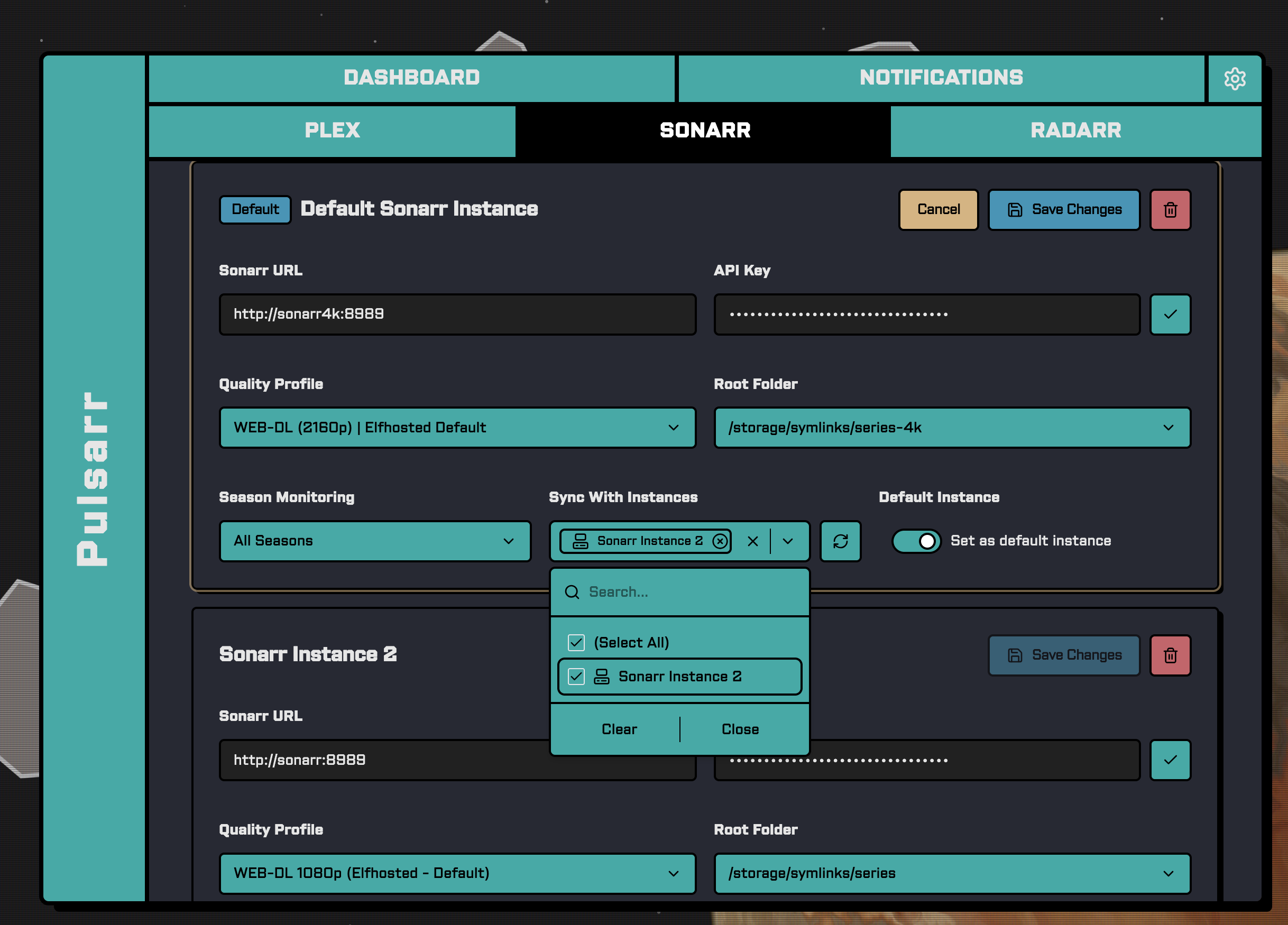Click the Pulsarr sidebar logo text
This screenshot has width=1288, height=925.
coord(93,478)
